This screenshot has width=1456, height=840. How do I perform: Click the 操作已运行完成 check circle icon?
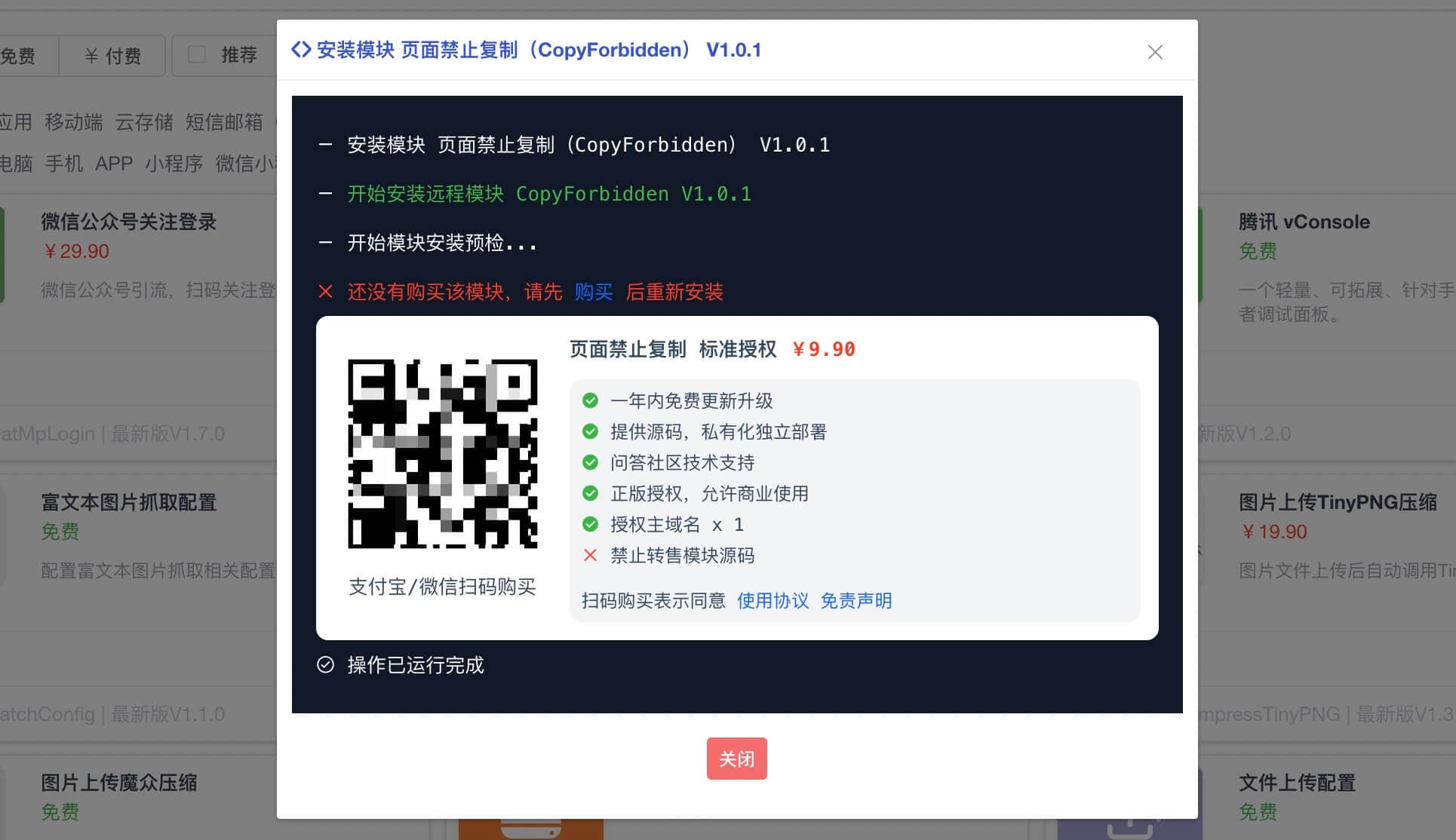pos(325,664)
